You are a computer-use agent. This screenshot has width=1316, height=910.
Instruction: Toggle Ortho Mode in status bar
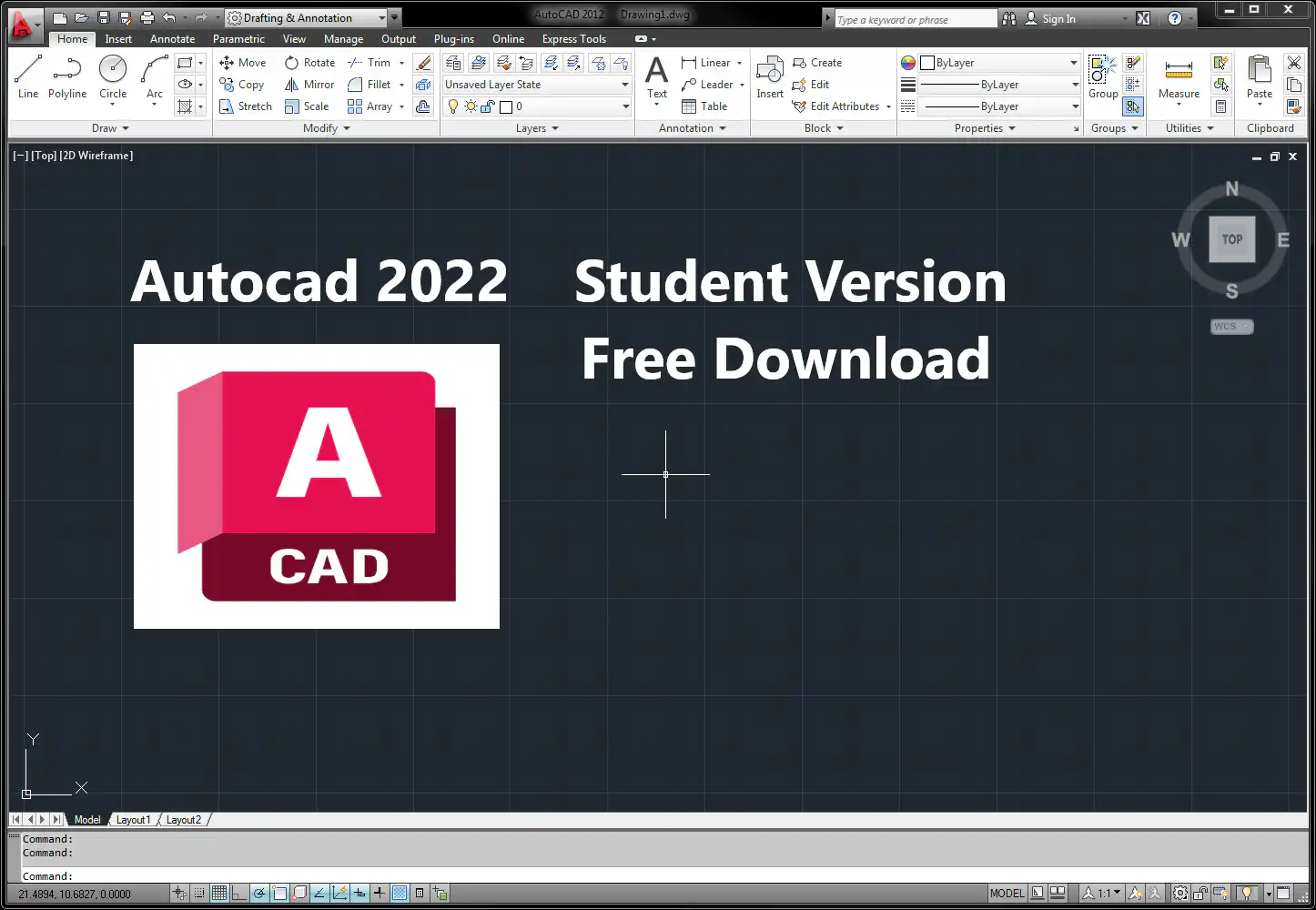tap(239, 894)
